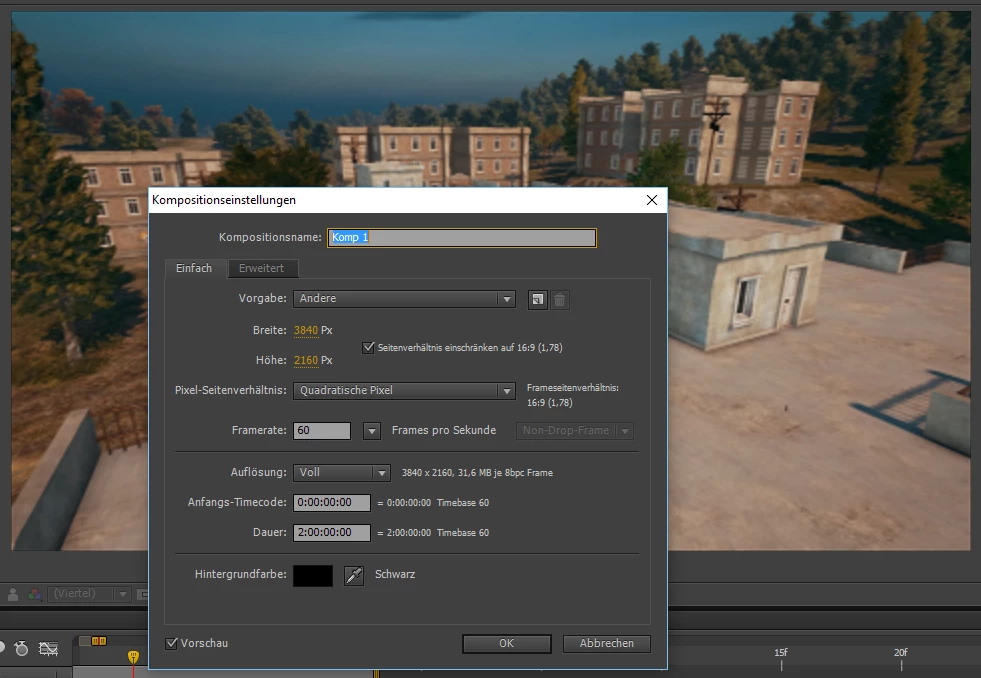981x678 pixels.
Task: Click the Kompositionsname input field
Action: pos(462,238)
